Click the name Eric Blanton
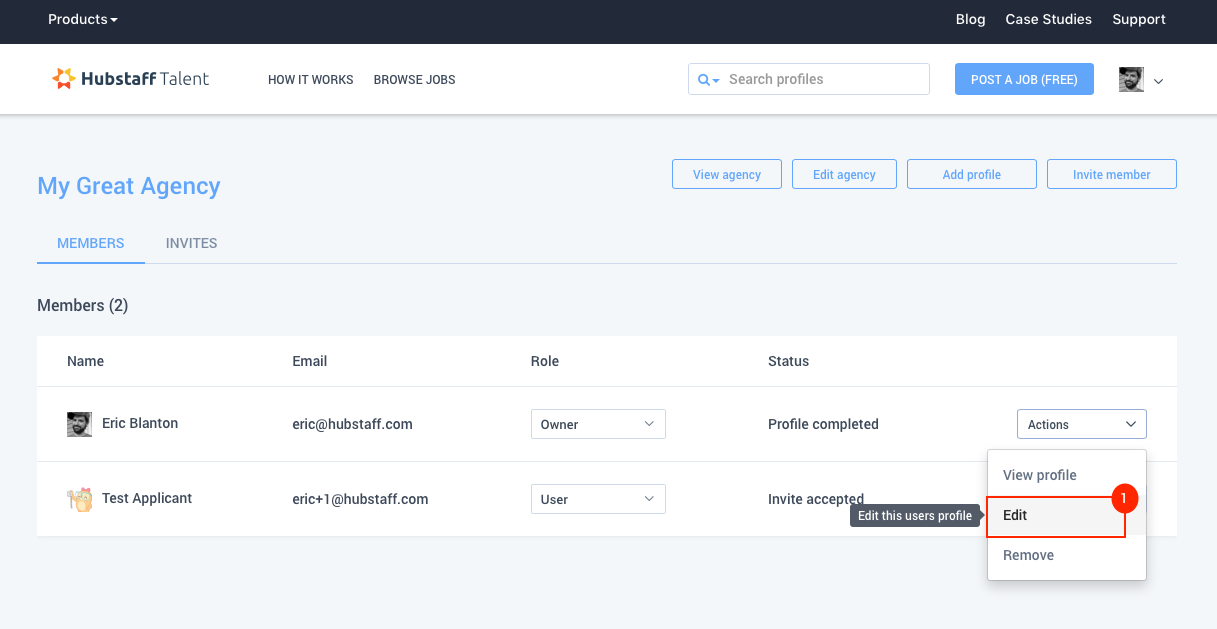The image size is (1217, 629). point(140,423)
